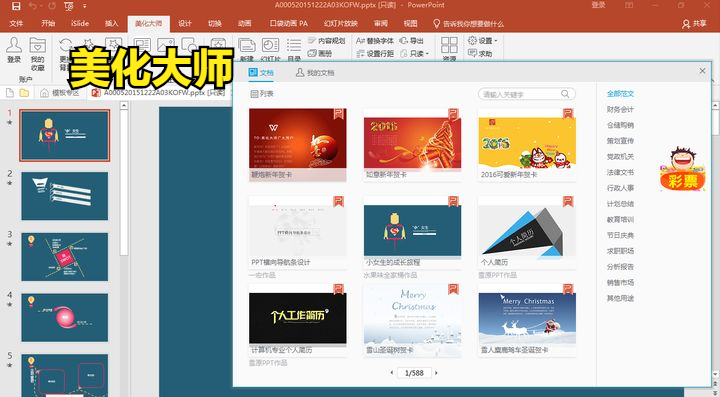The height and width of the screenshot is (397, 720).
Task: Select the 文档 tab in the dialog
Action: point(261,73)
